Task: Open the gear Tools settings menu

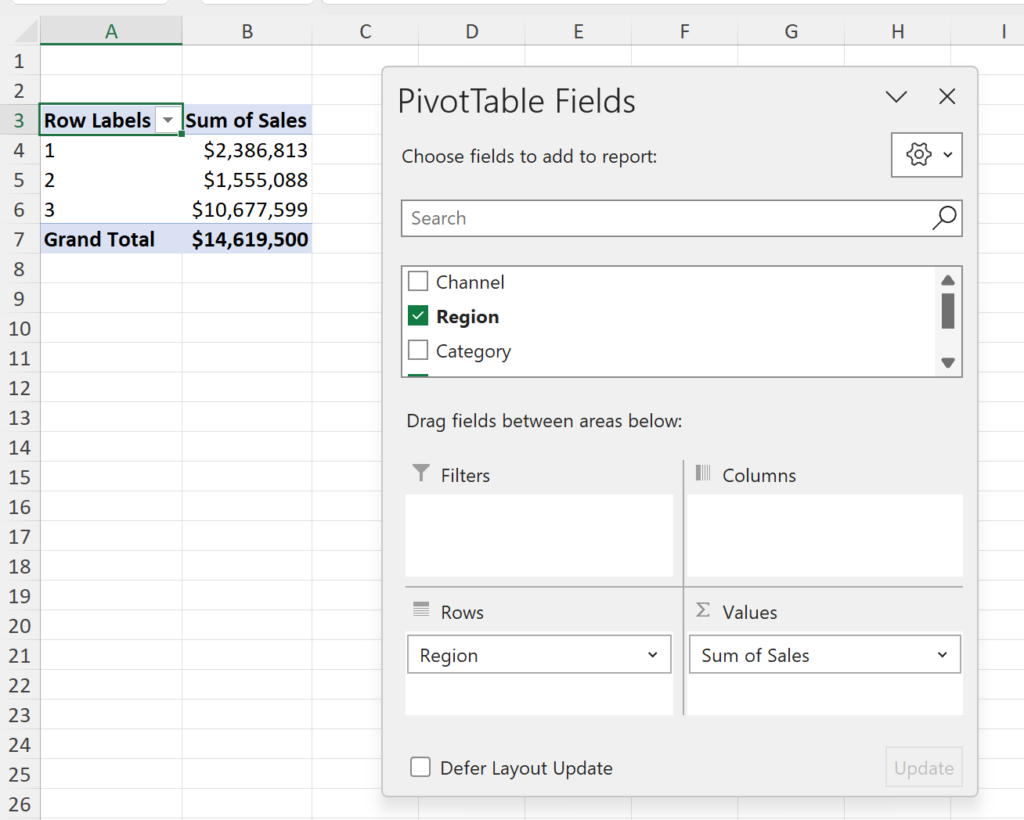Action: click(926, 155)
